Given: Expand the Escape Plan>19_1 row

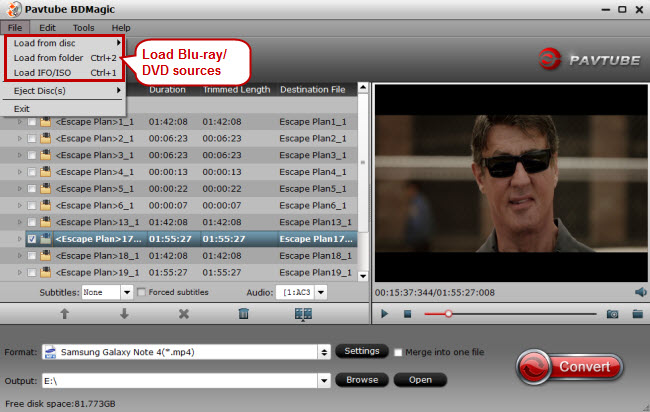Looking at the screenshot, I should 19,272.
